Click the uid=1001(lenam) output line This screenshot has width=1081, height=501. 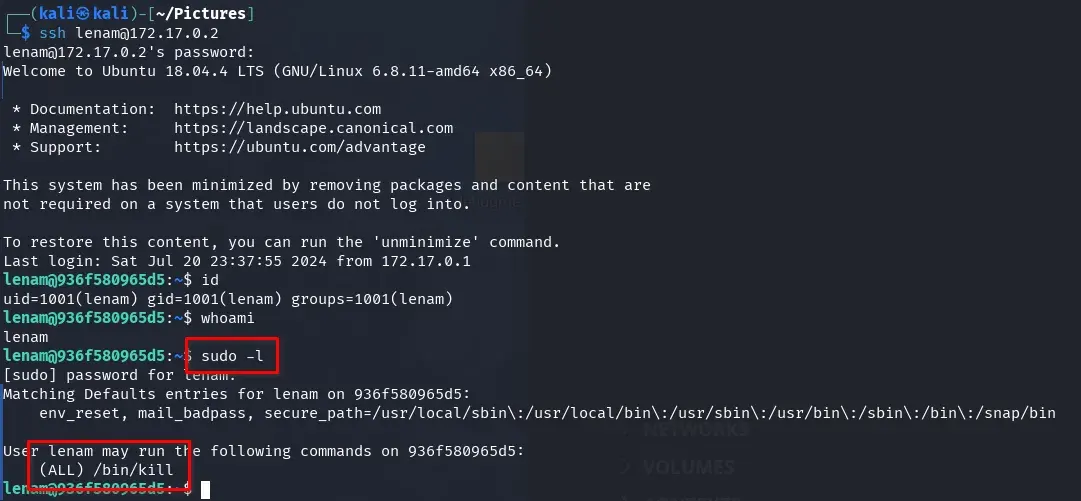228,299
